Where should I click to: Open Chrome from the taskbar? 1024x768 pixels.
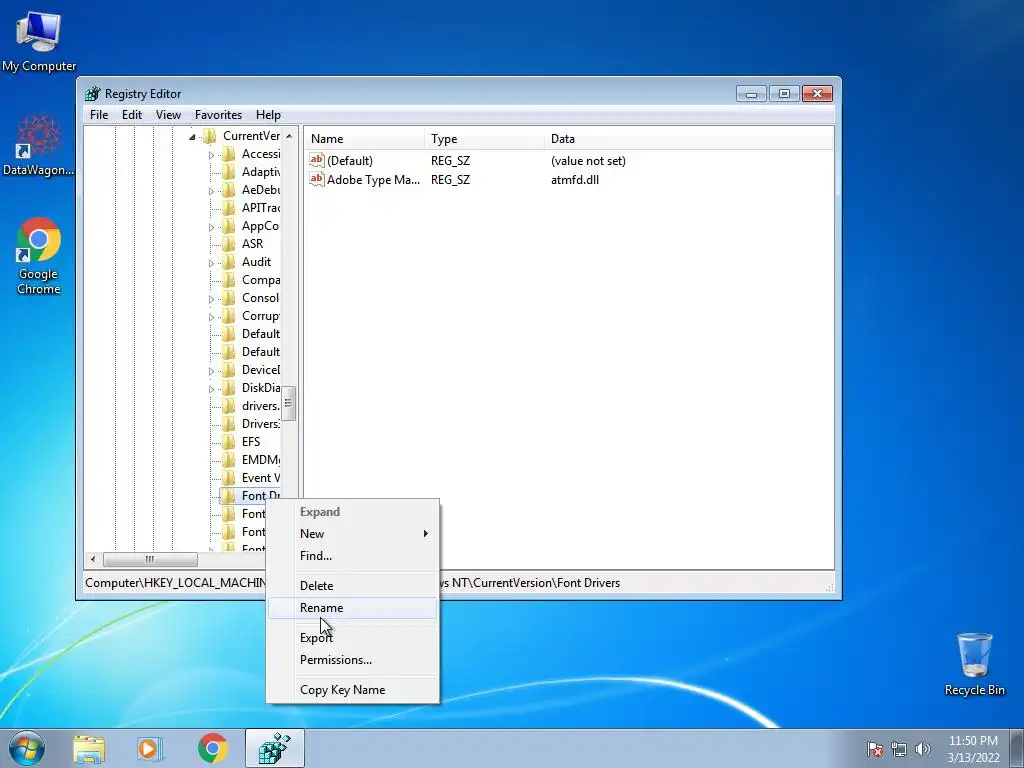point(212,749)
